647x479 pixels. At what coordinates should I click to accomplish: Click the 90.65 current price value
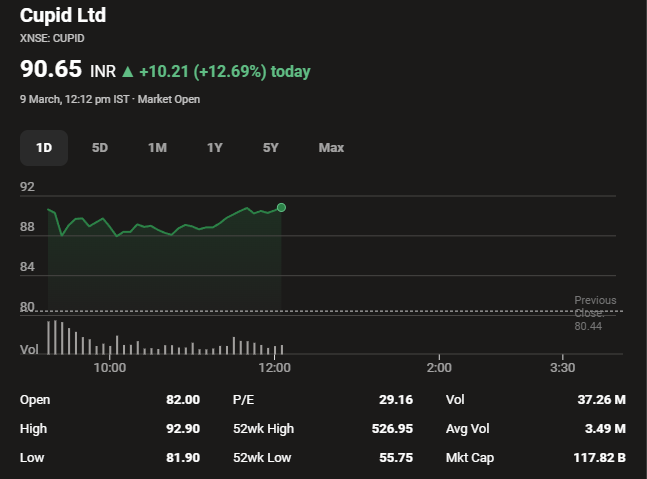point(50,71)
